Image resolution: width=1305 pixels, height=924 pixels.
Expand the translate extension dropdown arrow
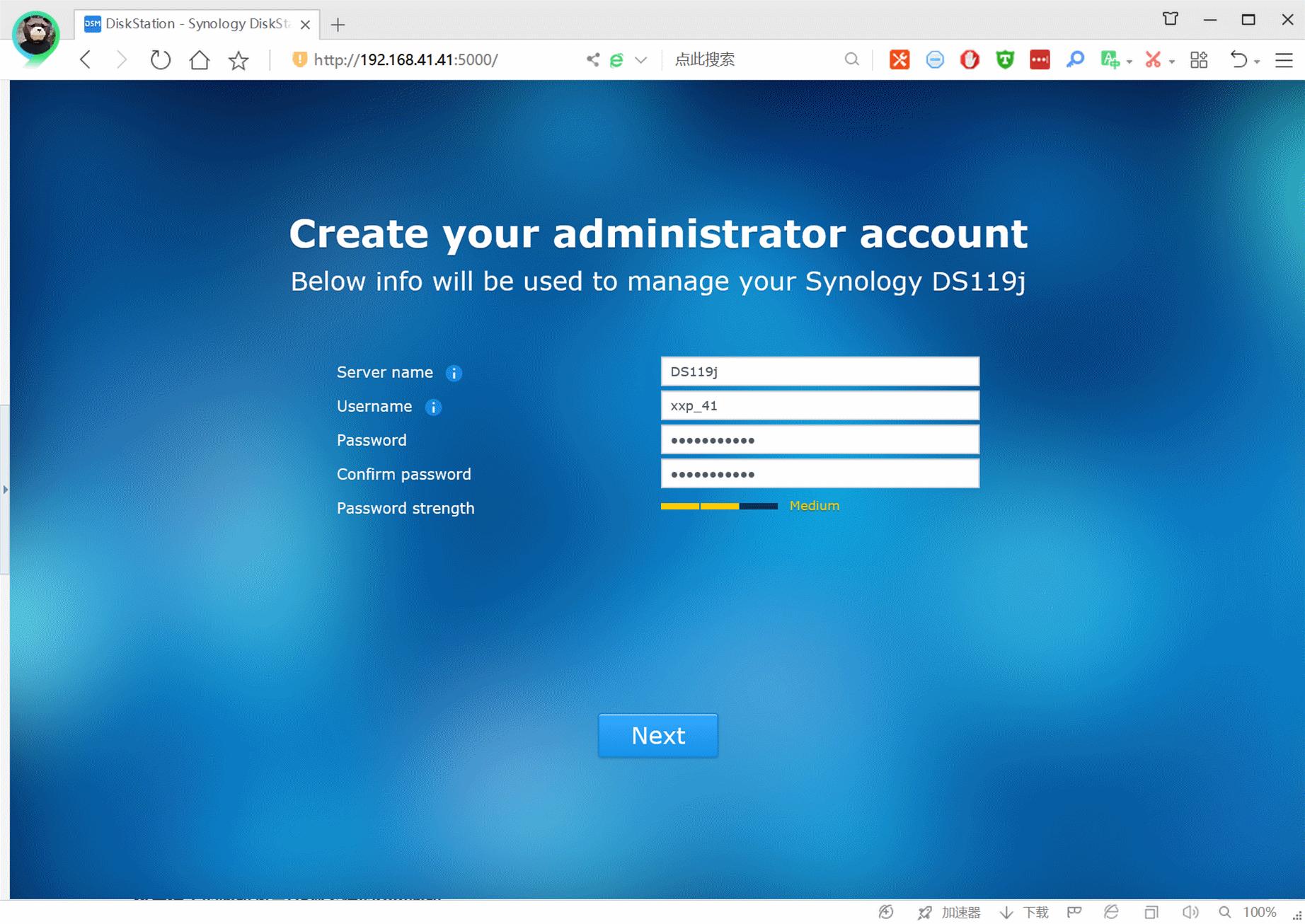[x=1129, y=62]
